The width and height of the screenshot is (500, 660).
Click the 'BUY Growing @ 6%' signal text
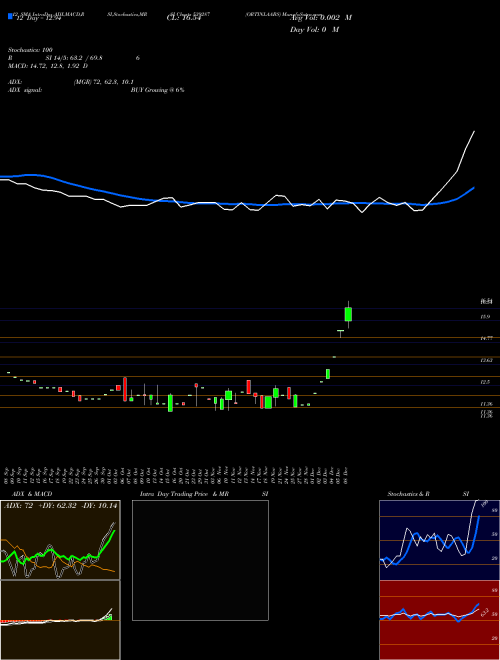(157, 90)
